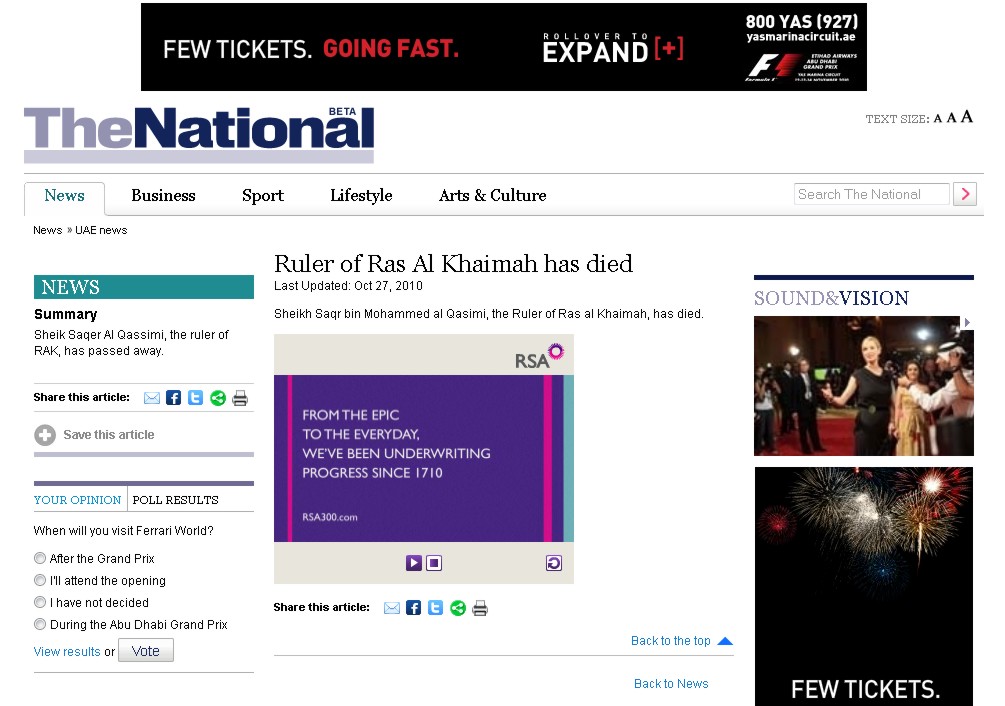This screenshot has height=706, width=1005.
Task: Click 'Ruler of Ras Al Khaimah has died' headline
Action: [x=453, y=264]
